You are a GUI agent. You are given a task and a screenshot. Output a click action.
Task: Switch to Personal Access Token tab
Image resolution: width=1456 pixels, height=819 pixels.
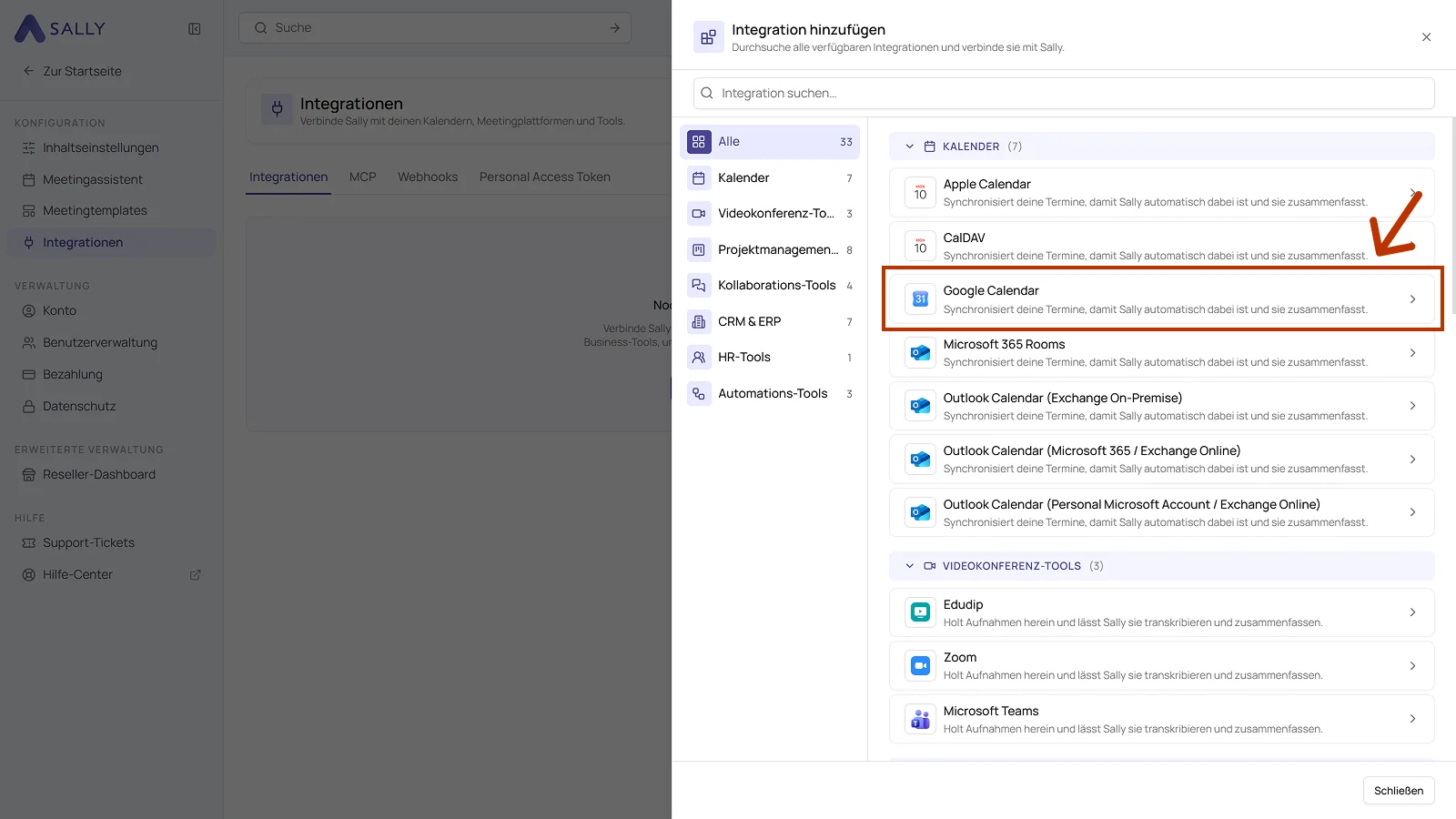coord(544,177)
